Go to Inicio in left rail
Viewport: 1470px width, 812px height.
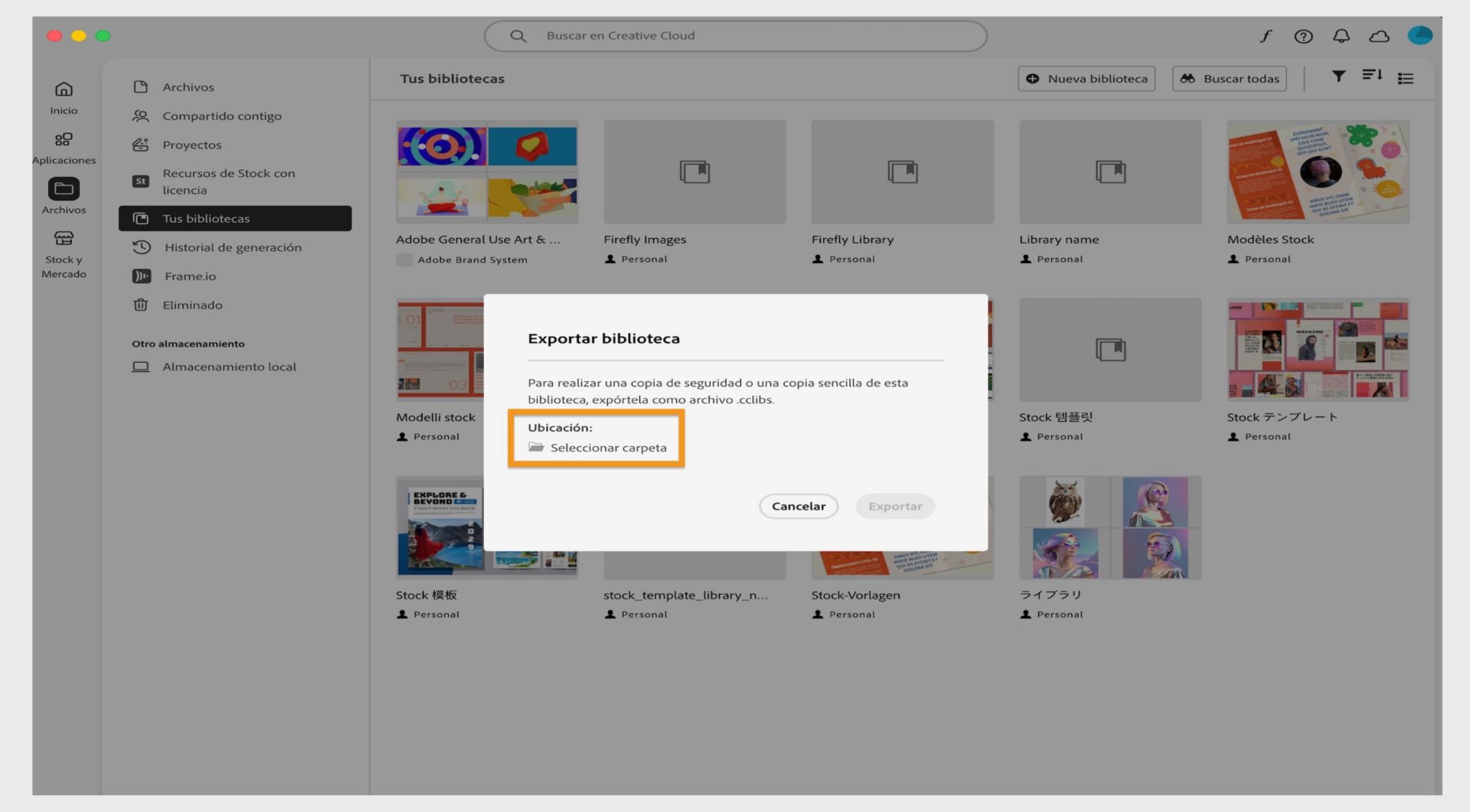(x=64, y=98)
